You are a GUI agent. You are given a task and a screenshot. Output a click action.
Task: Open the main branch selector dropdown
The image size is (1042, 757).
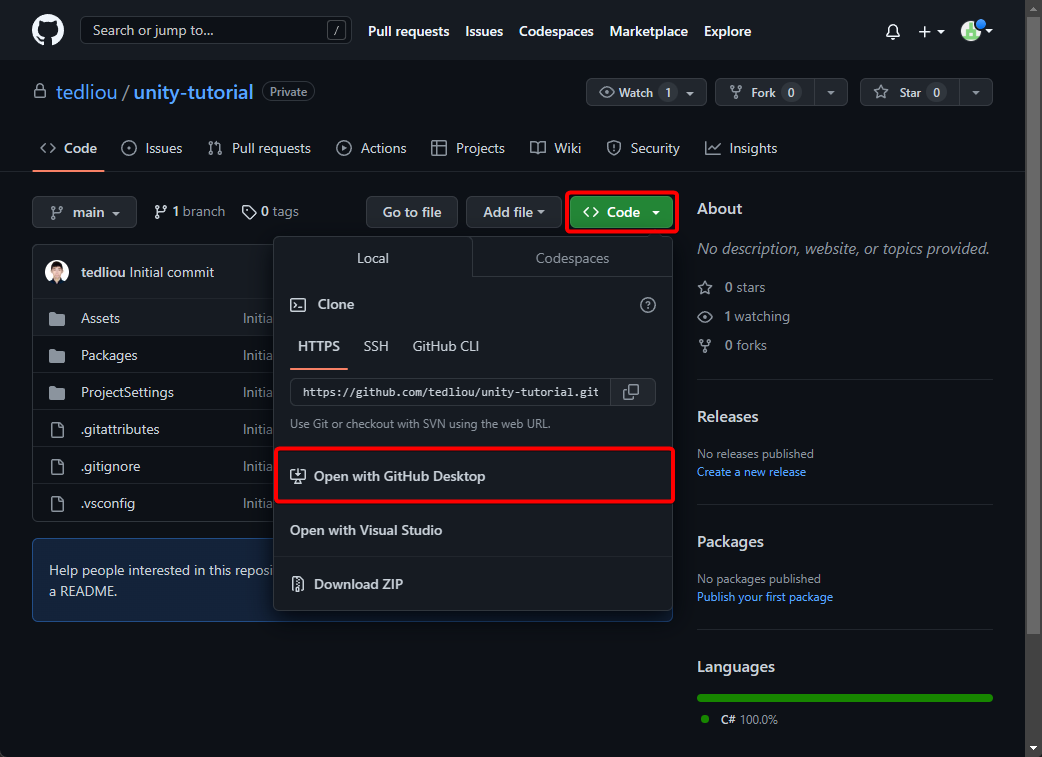tap(84, 212)
